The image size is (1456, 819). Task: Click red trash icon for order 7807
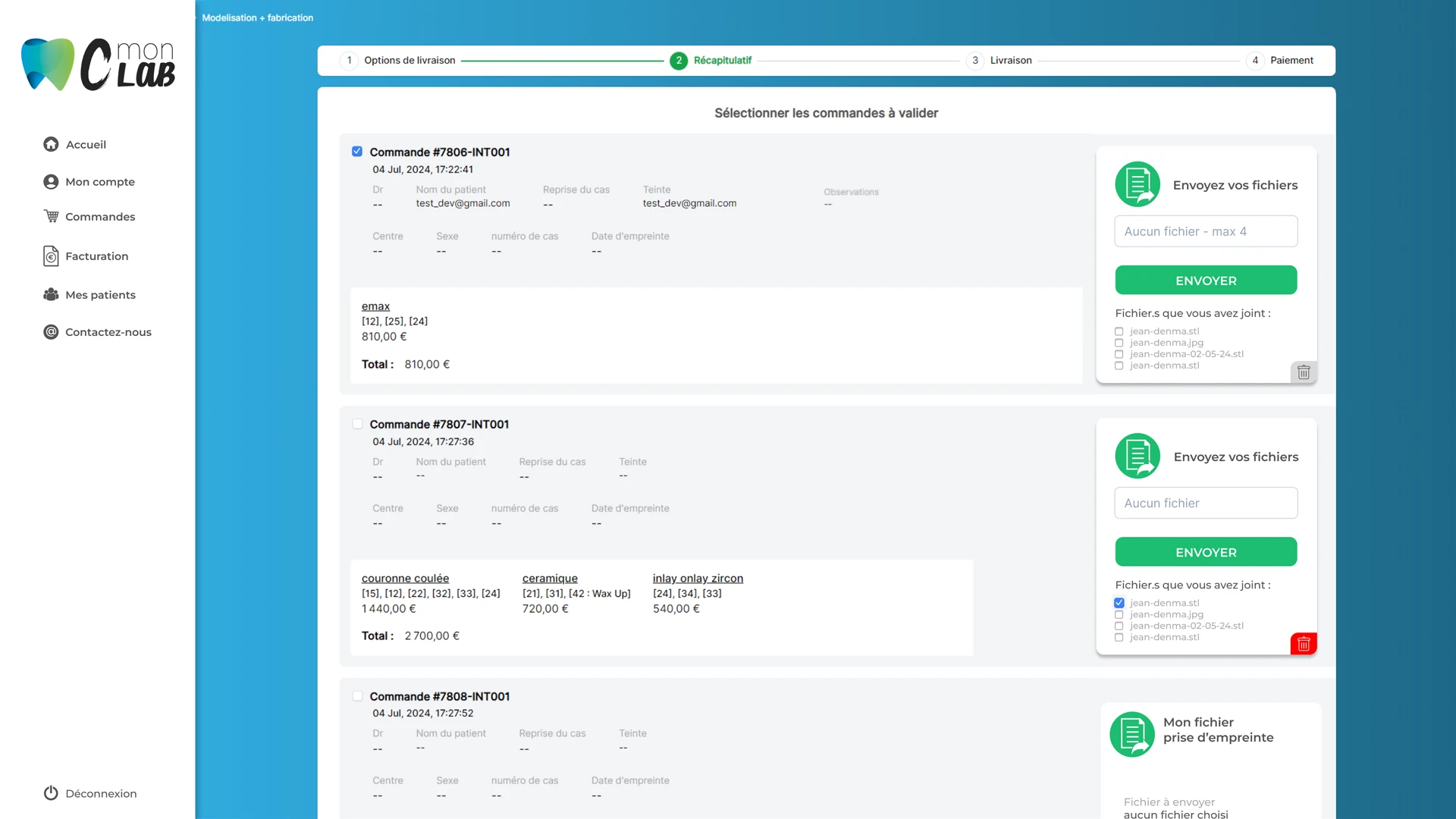pyautogui.click(x=1304, y=644)
